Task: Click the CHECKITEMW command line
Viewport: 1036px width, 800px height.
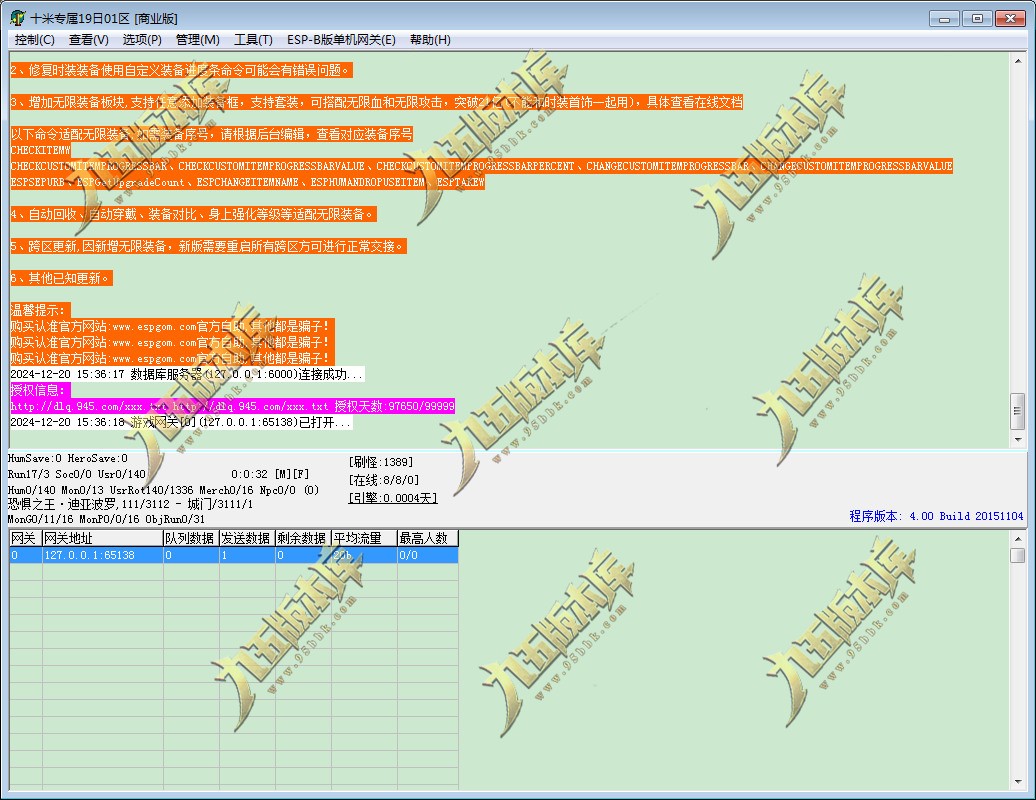Action: pos(40,150)
